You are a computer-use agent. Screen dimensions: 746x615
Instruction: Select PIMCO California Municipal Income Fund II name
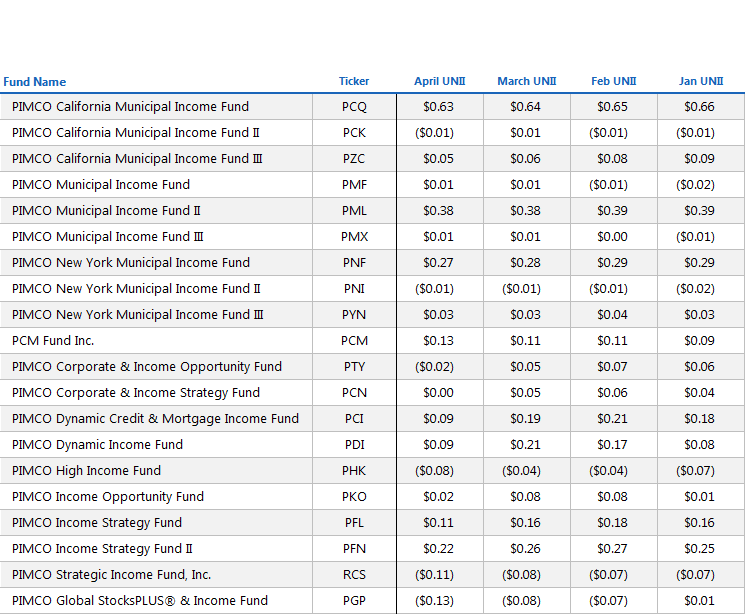136,133
